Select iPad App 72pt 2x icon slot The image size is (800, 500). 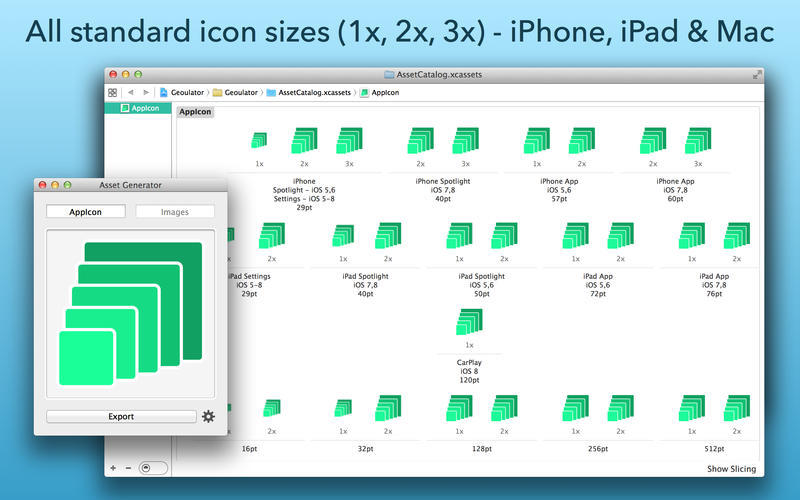click(x=620, y=235)
